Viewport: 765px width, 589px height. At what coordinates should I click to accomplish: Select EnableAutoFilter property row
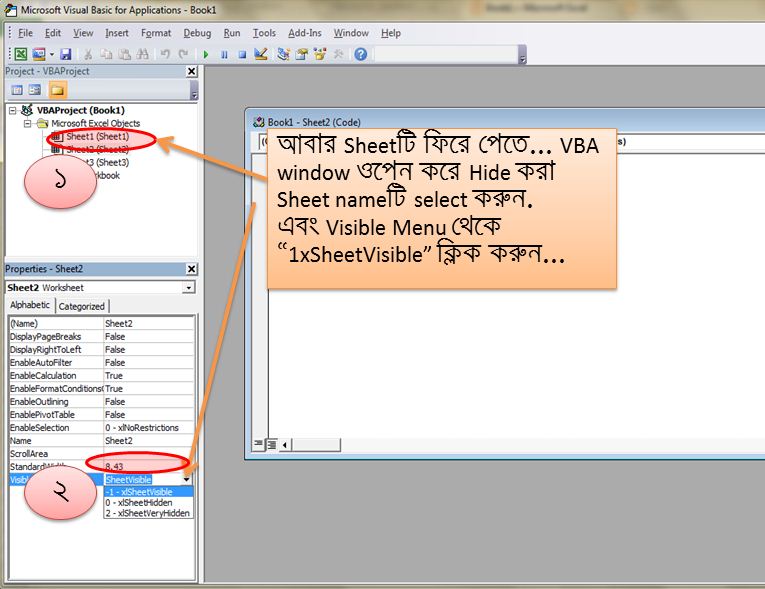[101, 363]
